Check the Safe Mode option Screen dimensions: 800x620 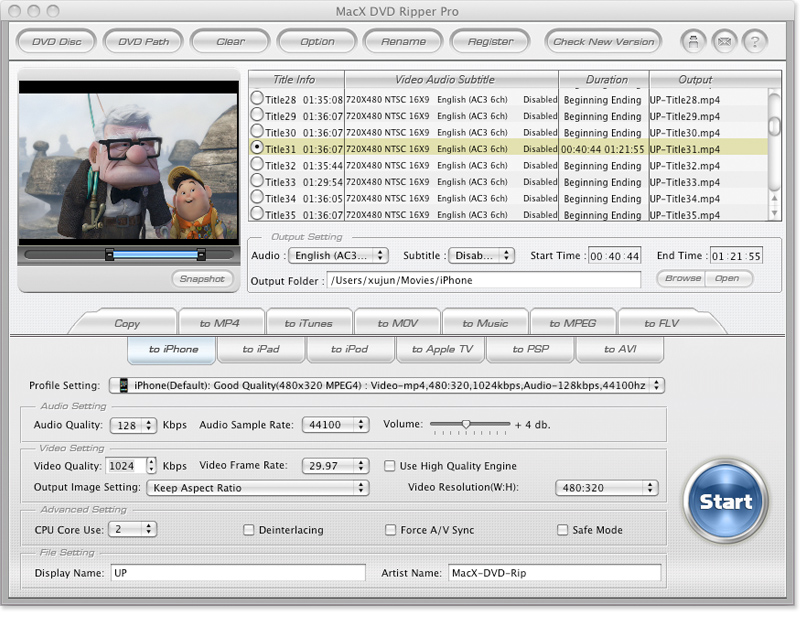click(563, 530)
